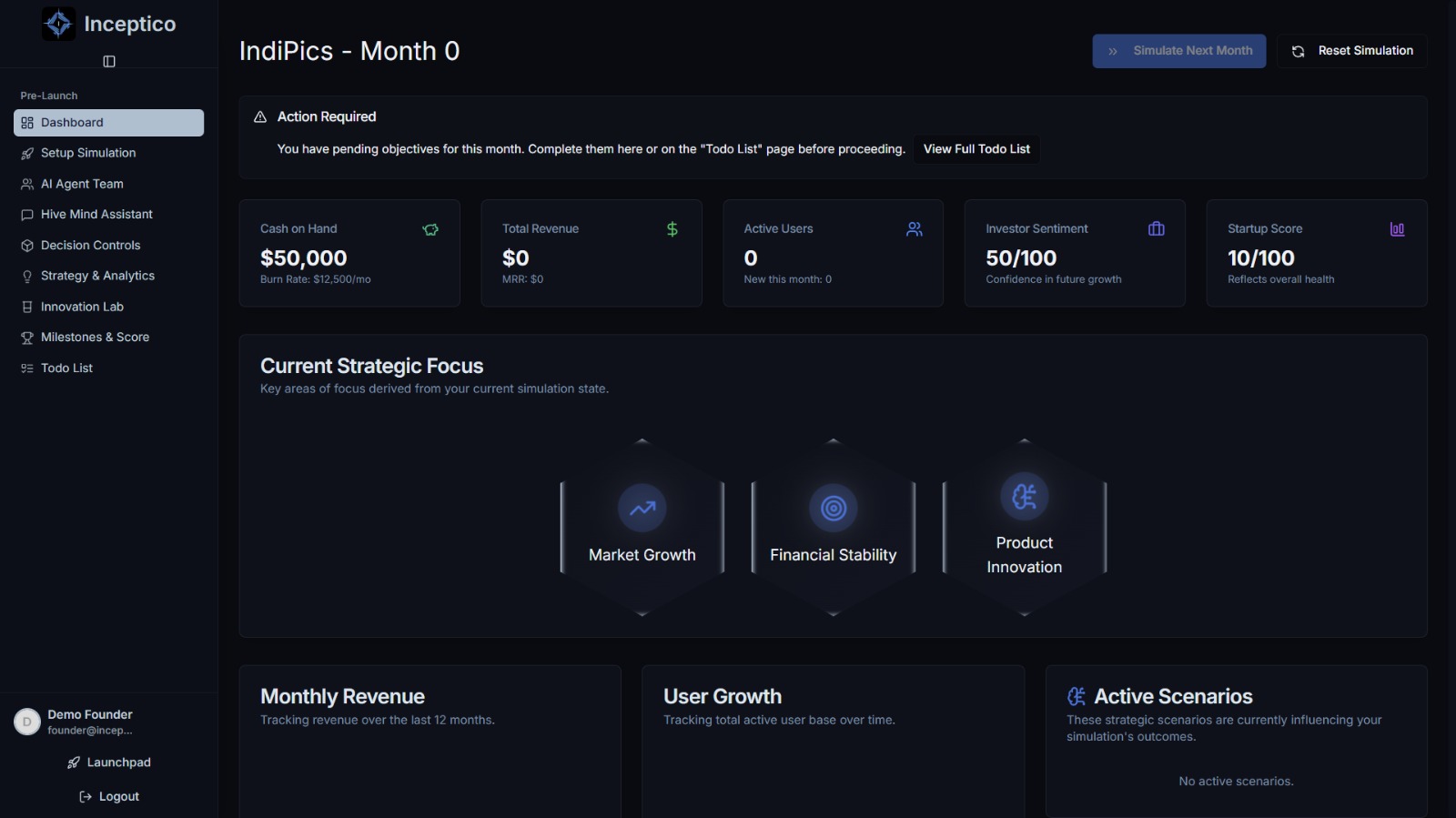Click the bar chart icon on Startup Score

pyautogui.click(x=1398, y=229)
